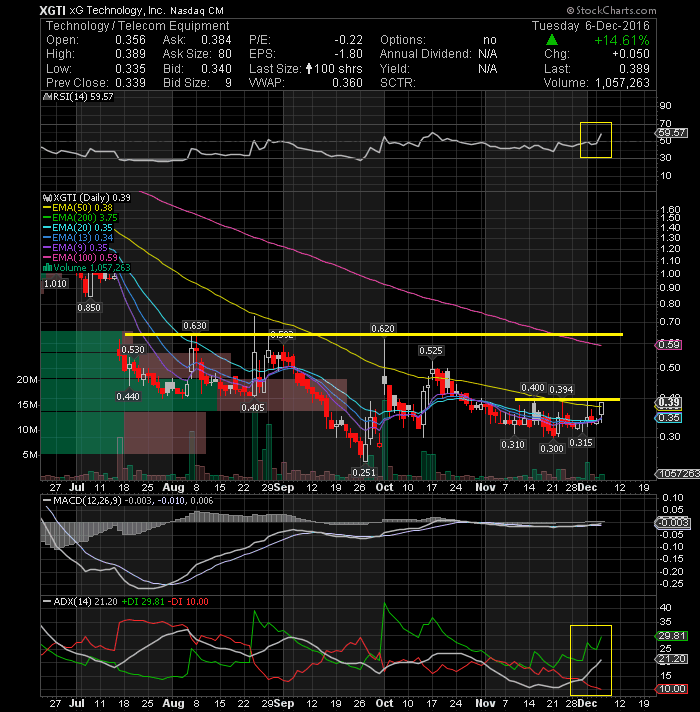Image resolution: width=700 pixels, height=712 pixels.
Task: Click the 1057263 volume axis tag
Action: [x=679, y=474]
